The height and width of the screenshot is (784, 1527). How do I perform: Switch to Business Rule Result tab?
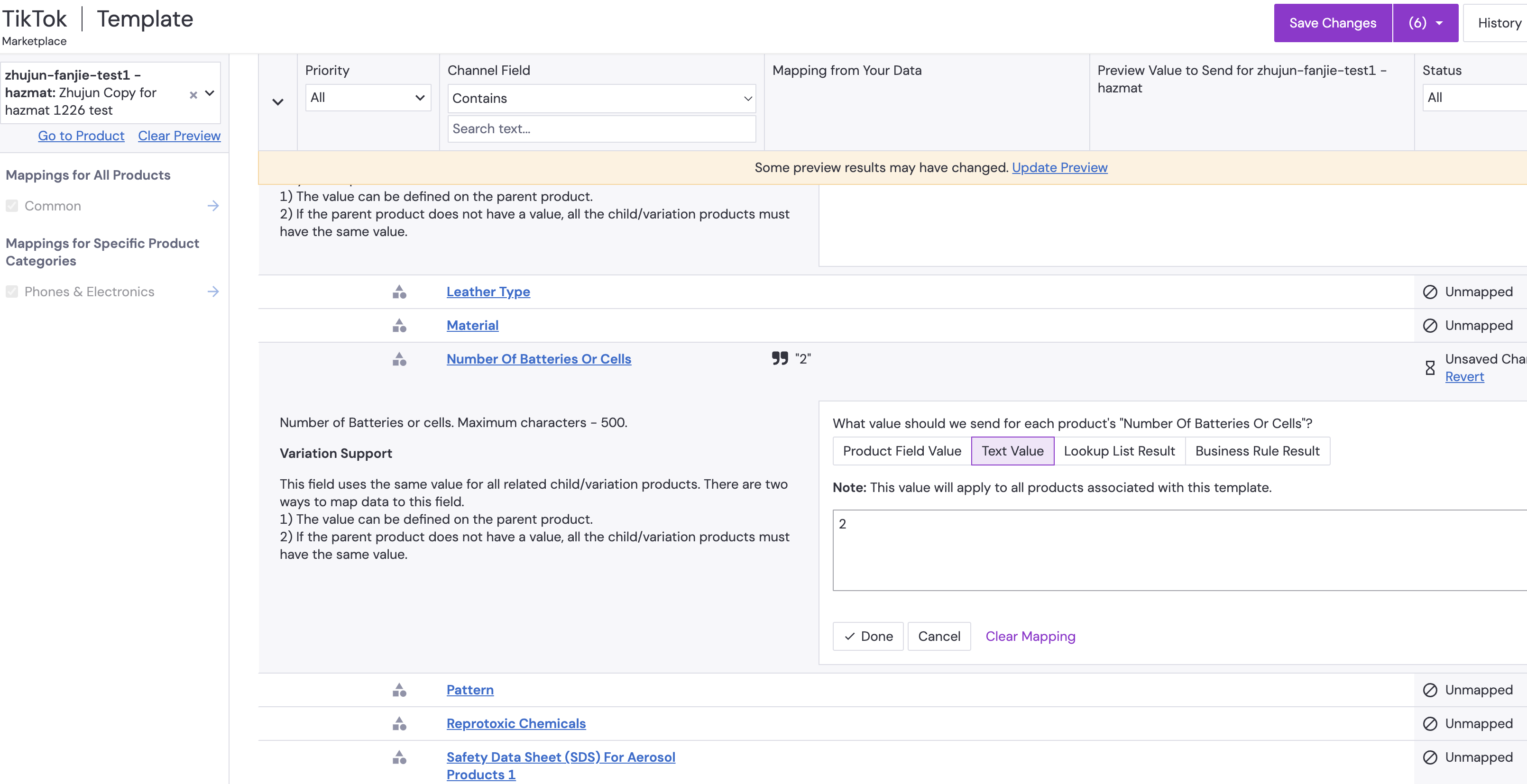[x=1257, y=451]
